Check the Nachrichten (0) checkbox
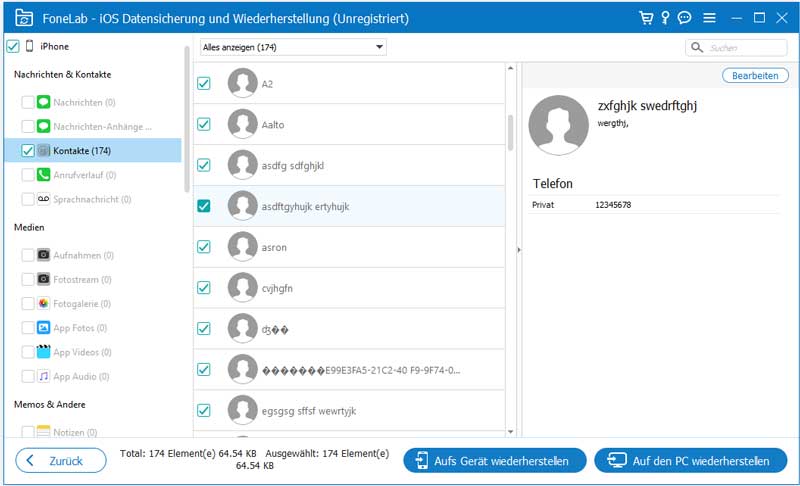This screenshot has height=486, width=800. click(x=28, y=102)
